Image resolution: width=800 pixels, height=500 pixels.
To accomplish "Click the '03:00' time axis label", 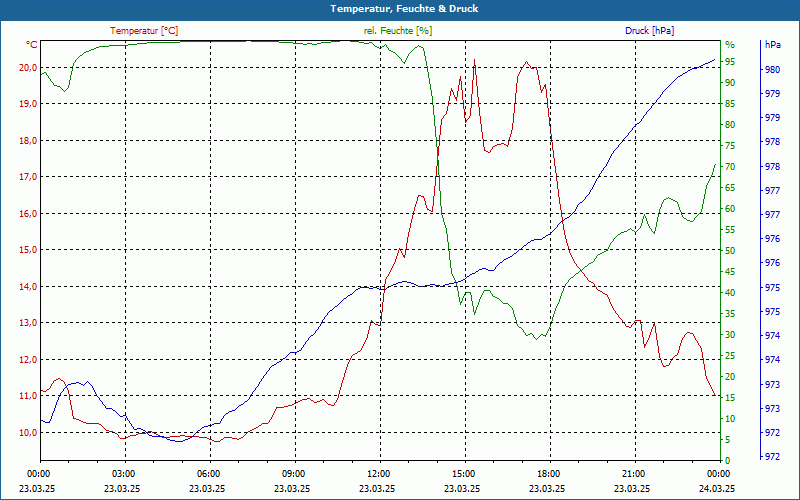I will click(122, 474).
